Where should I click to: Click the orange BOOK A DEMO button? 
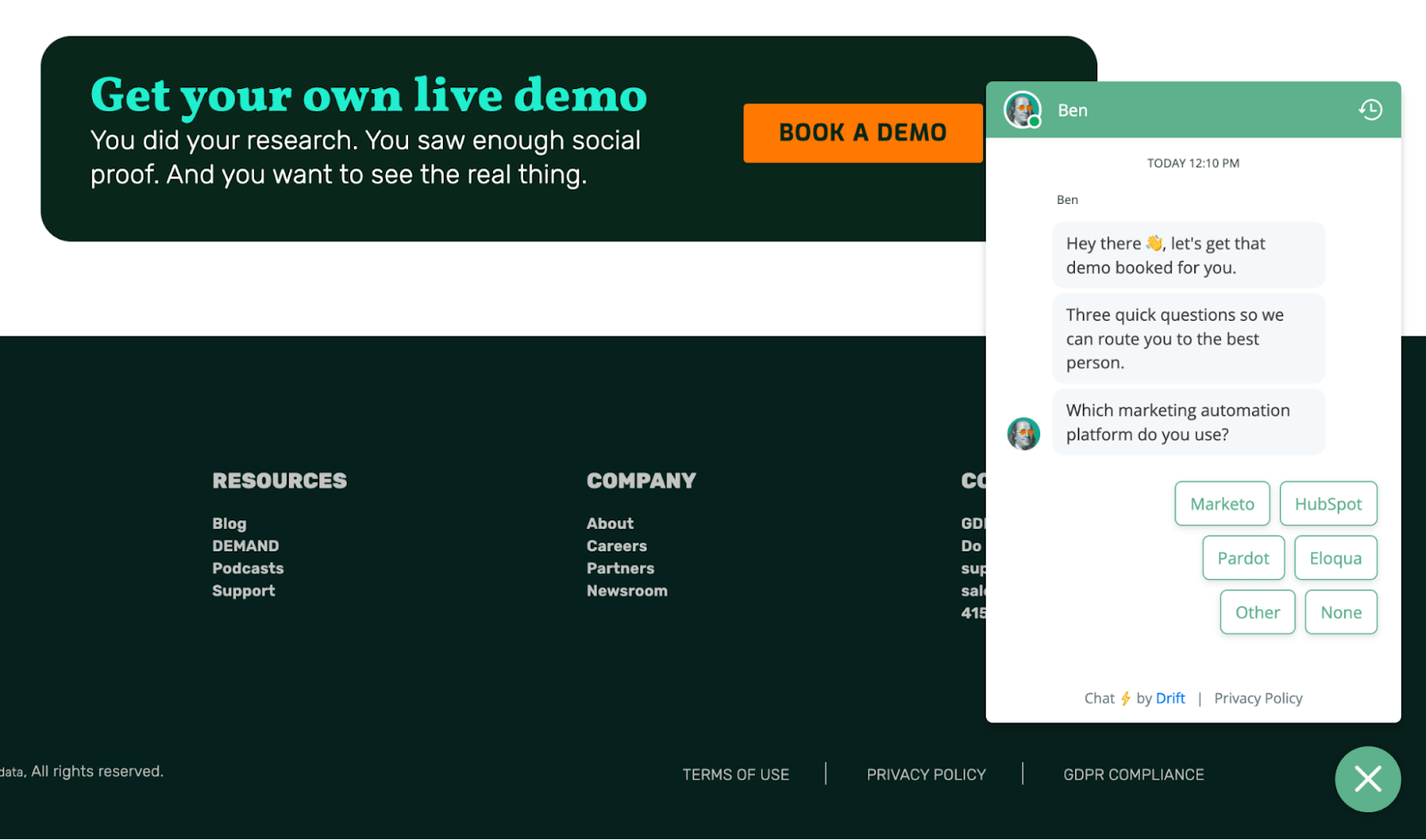tap(862, 132)
